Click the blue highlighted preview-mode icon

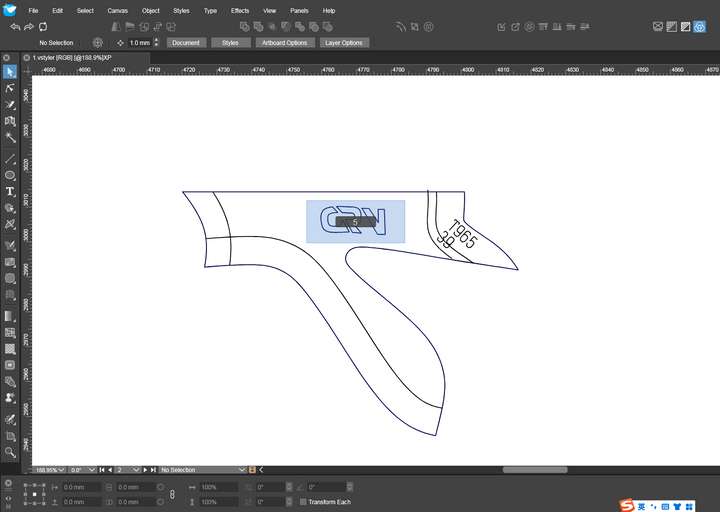point(699,27)
